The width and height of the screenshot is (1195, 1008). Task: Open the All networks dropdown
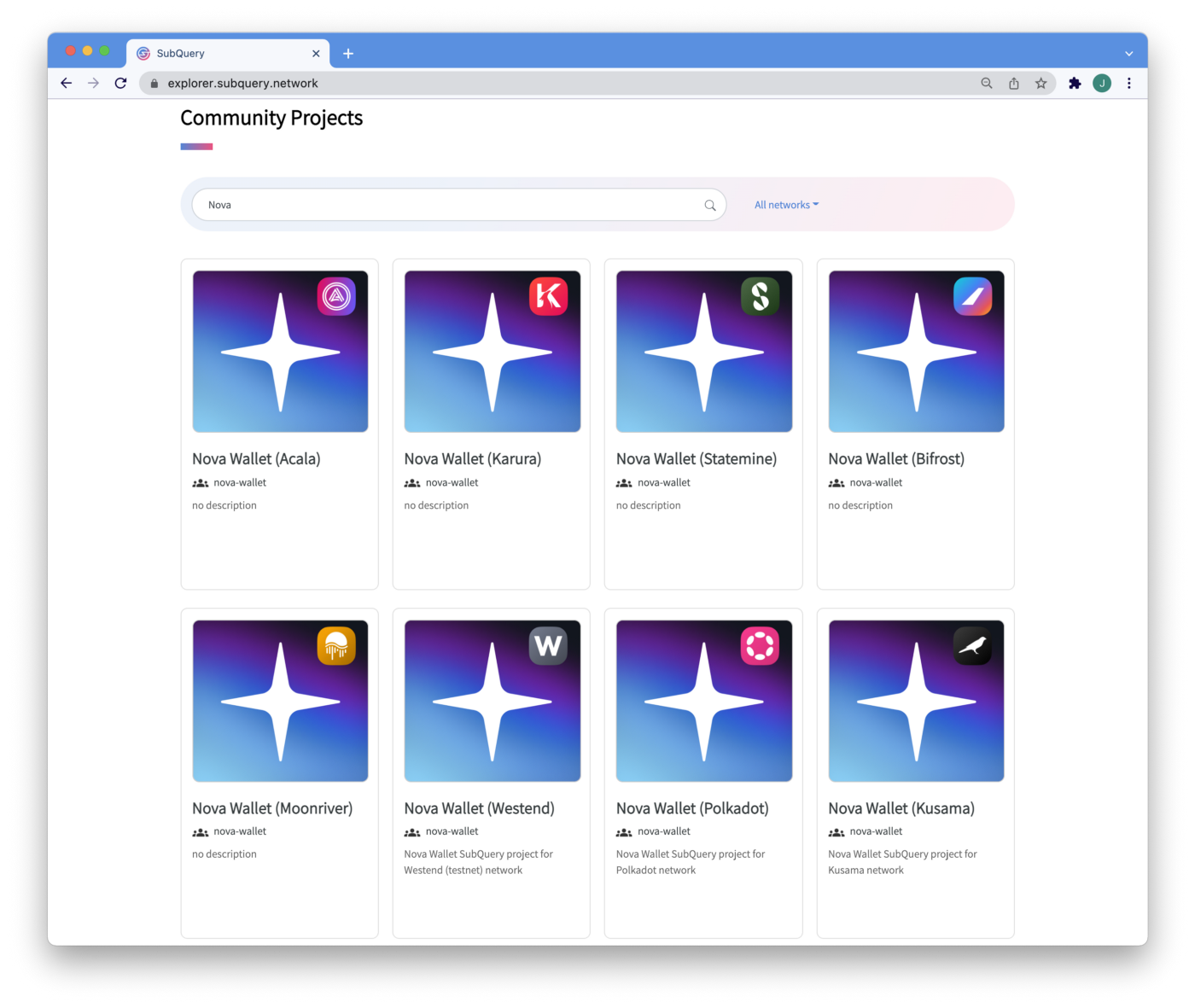click(786, 205)
